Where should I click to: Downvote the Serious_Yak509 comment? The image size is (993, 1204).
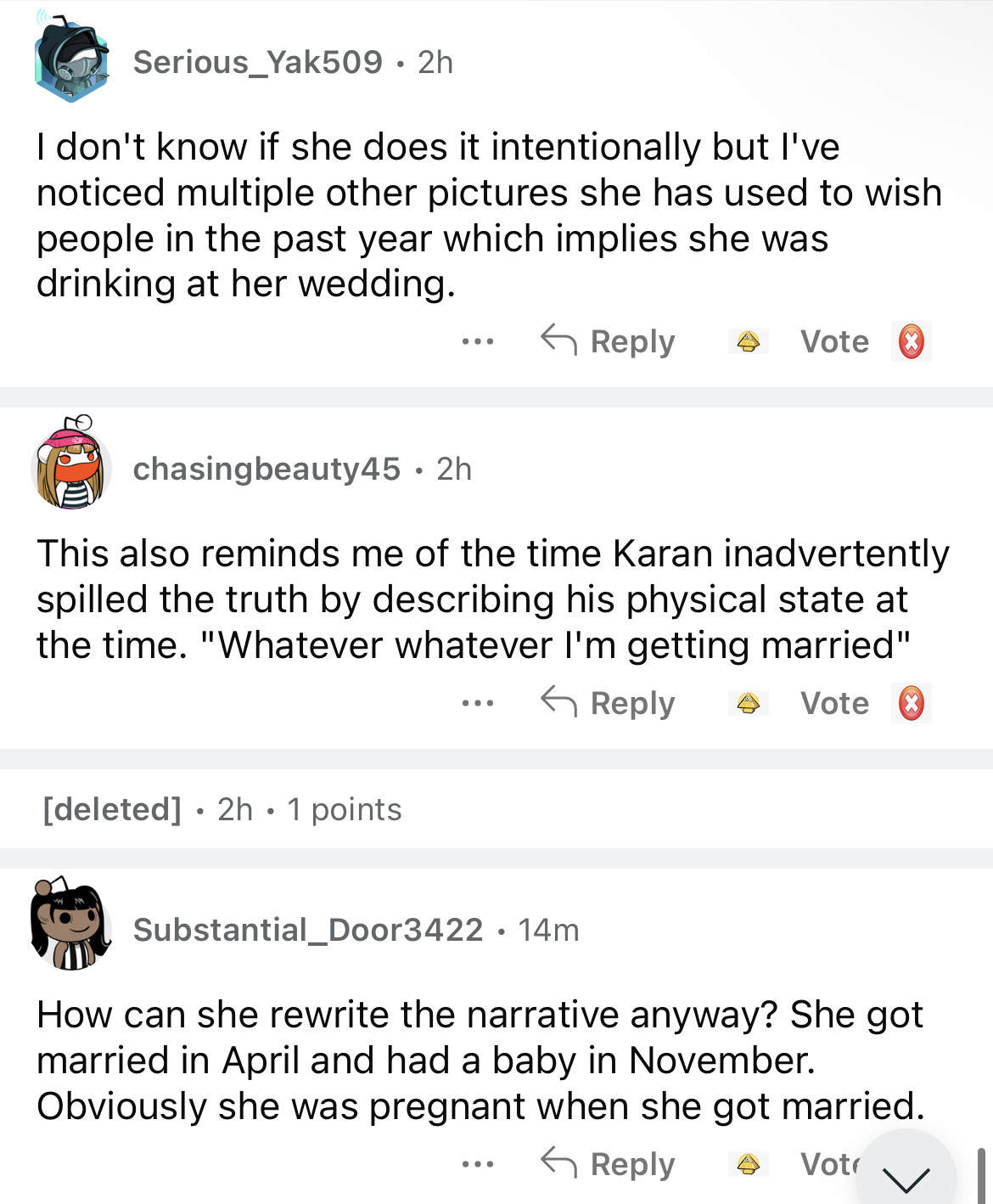(911, 342)
